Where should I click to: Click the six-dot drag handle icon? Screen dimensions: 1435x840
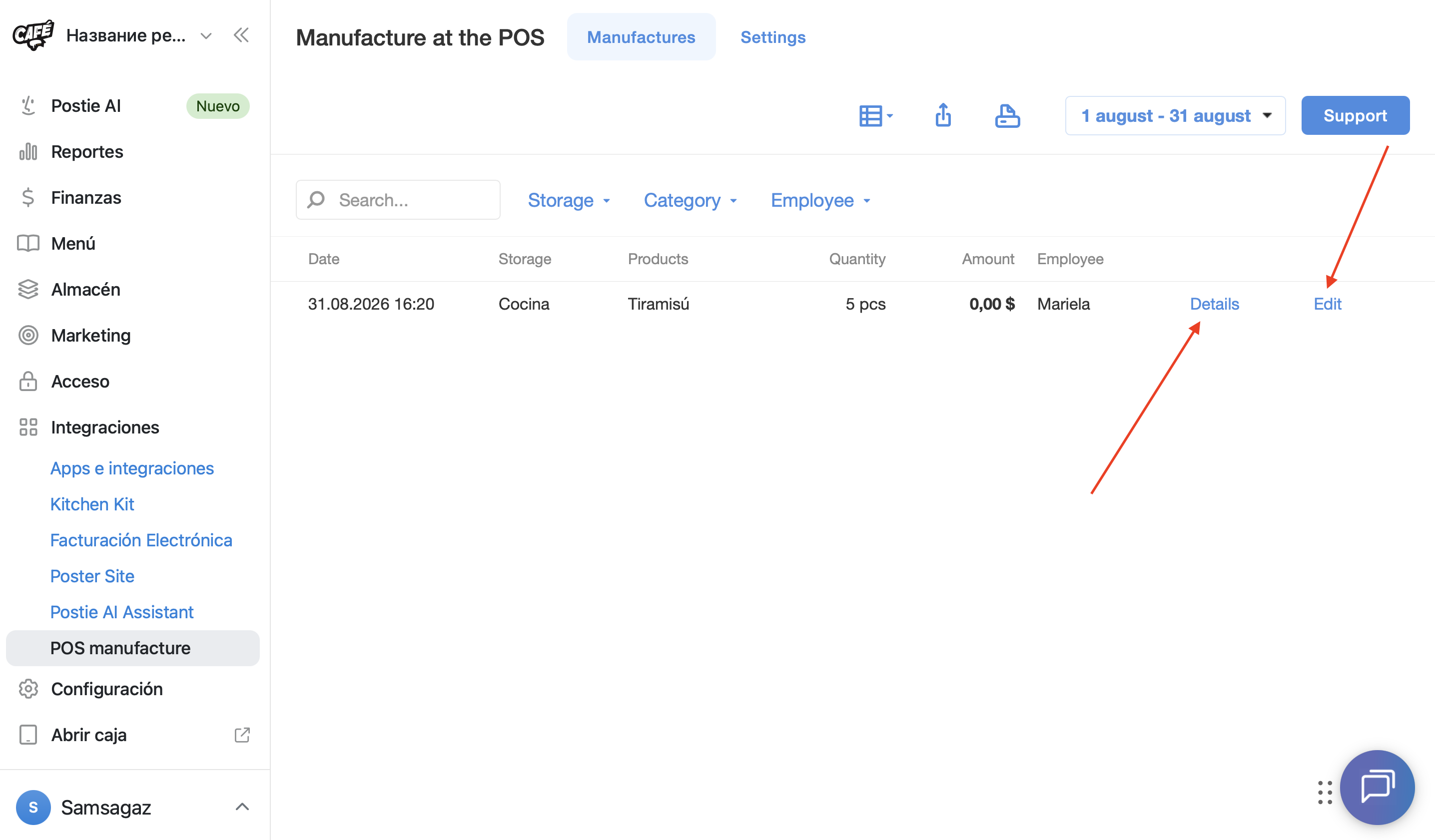1325,792
